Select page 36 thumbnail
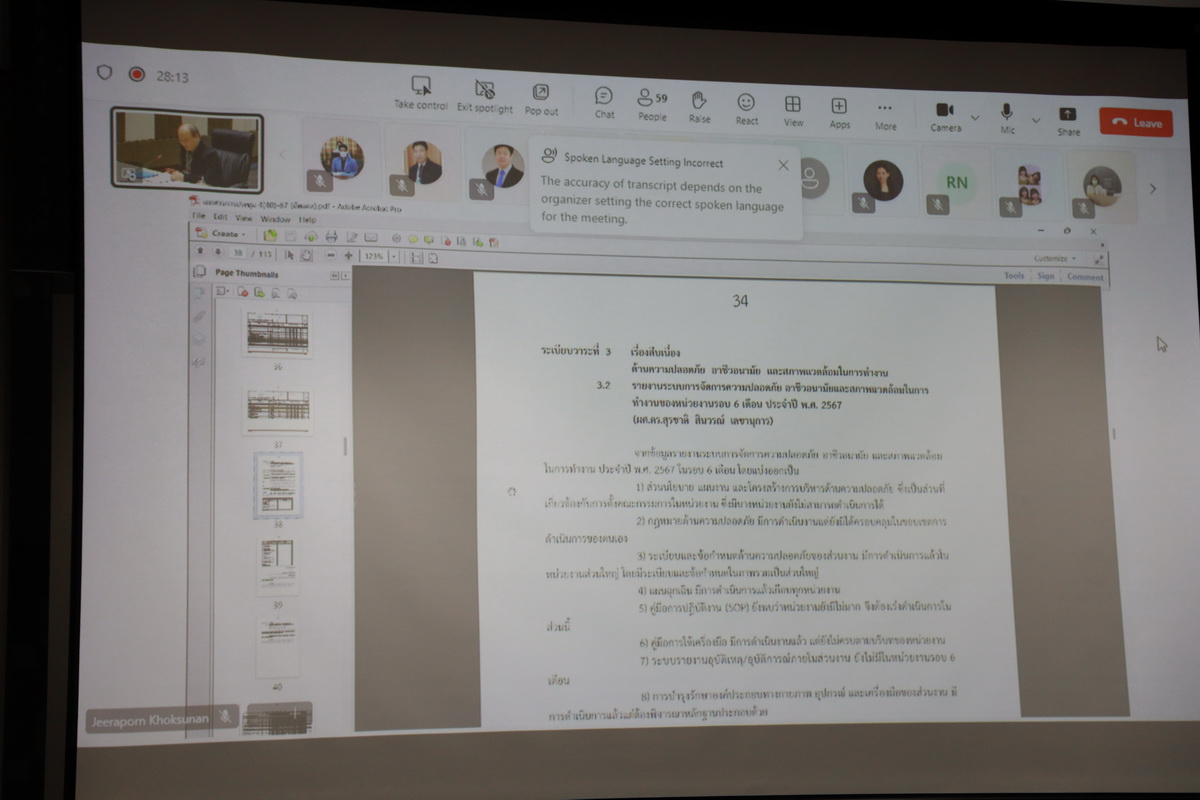1200x800 pixels. point(277,334)
